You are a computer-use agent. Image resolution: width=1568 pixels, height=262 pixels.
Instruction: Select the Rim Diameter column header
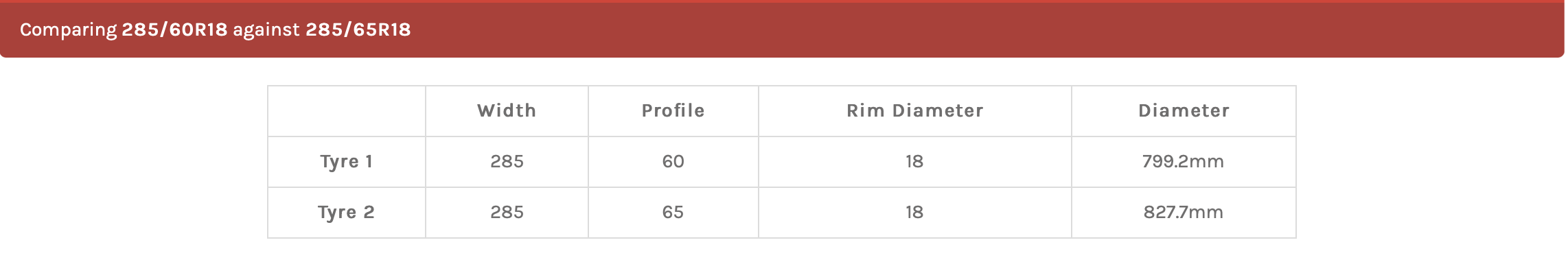click(914, 111)
